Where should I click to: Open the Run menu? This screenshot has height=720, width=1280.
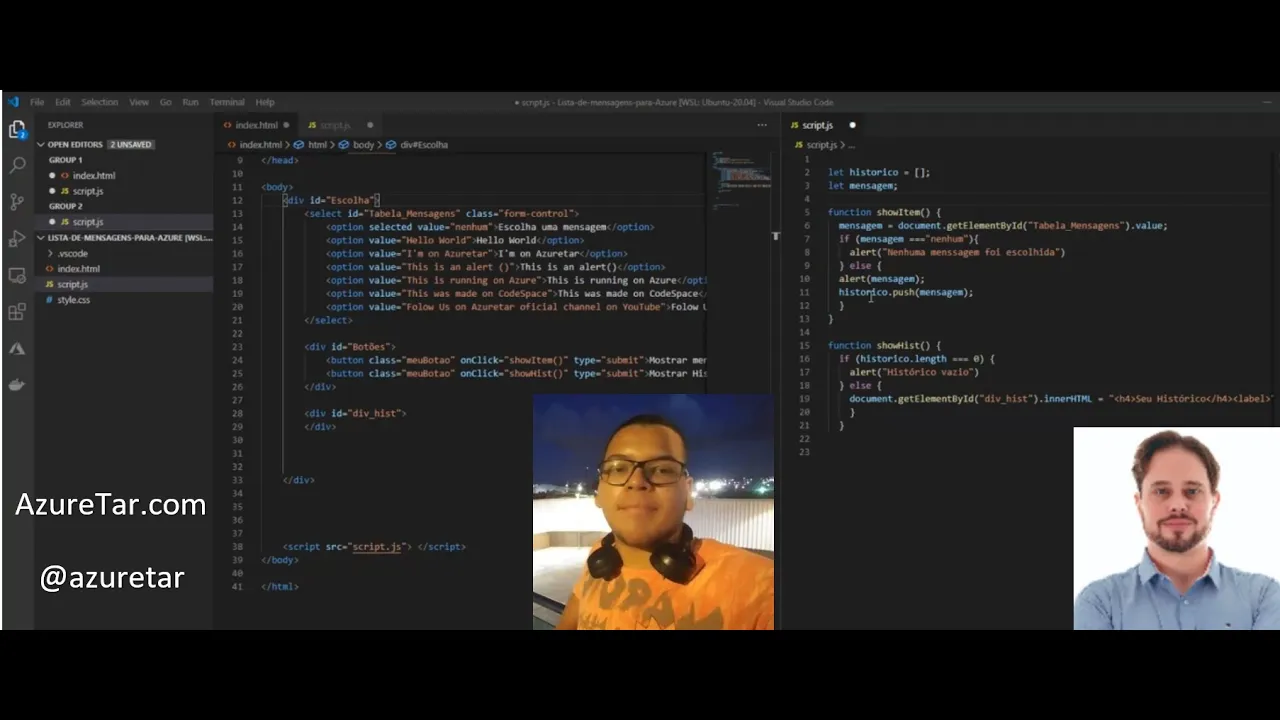190,102
